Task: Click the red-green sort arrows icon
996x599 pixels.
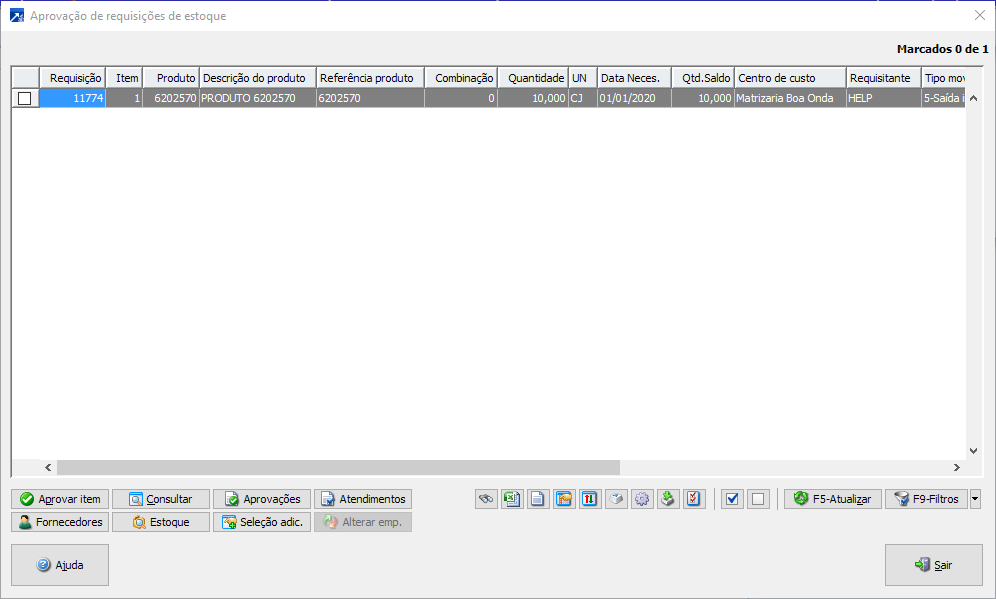Action: coord(589,499)
